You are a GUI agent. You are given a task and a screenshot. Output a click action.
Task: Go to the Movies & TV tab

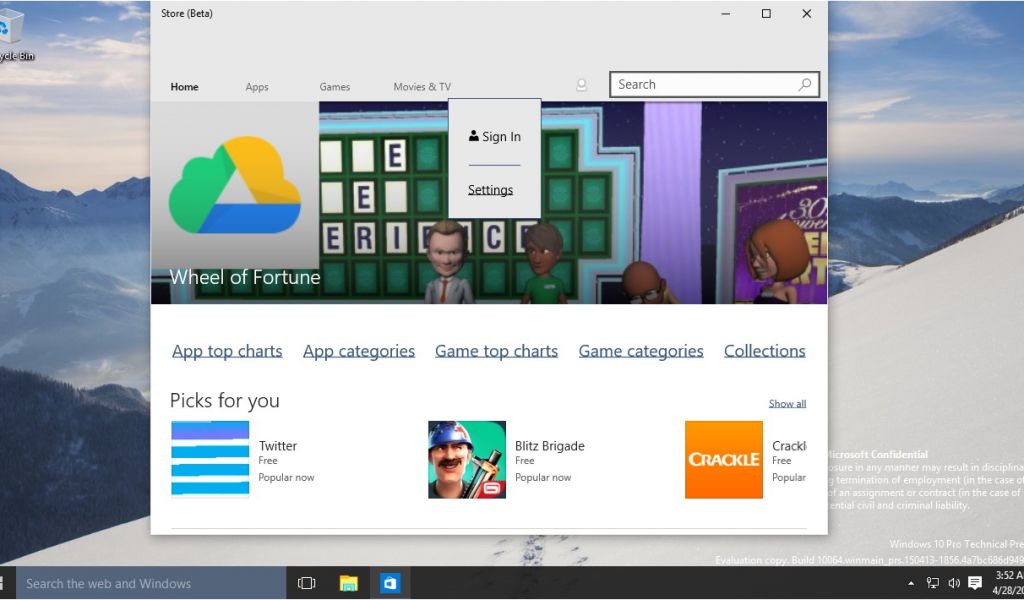(422, 87)
